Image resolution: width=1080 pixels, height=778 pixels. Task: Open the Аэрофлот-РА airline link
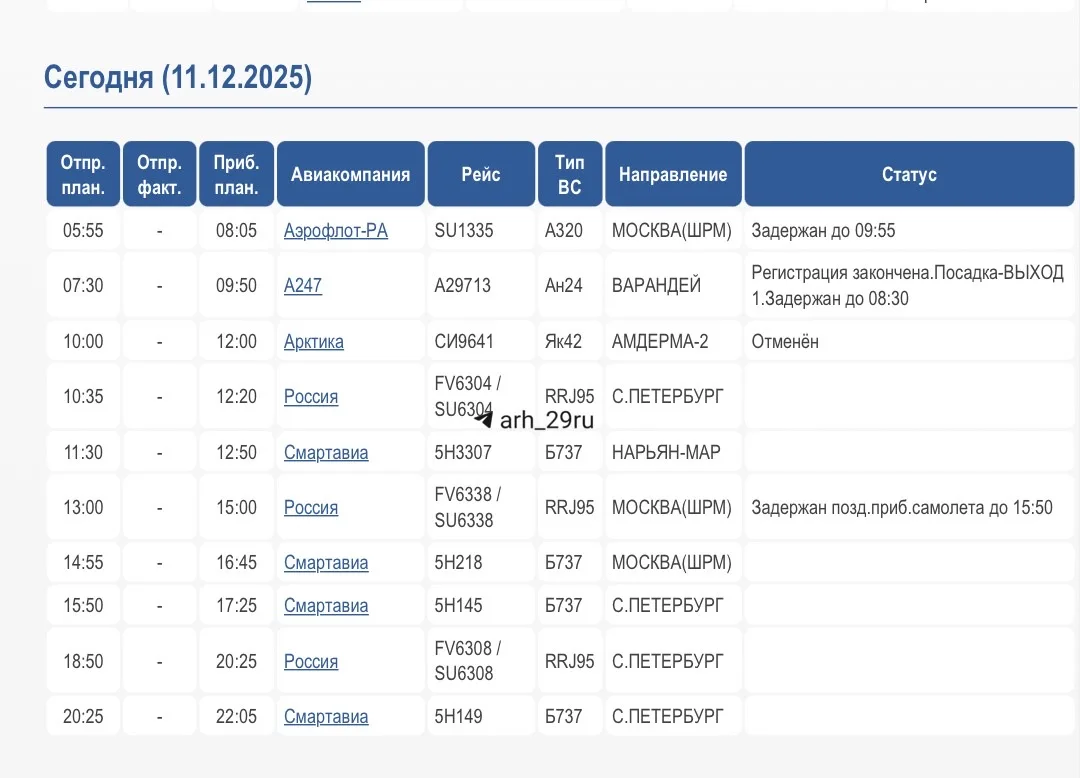[x=335, y=231]
